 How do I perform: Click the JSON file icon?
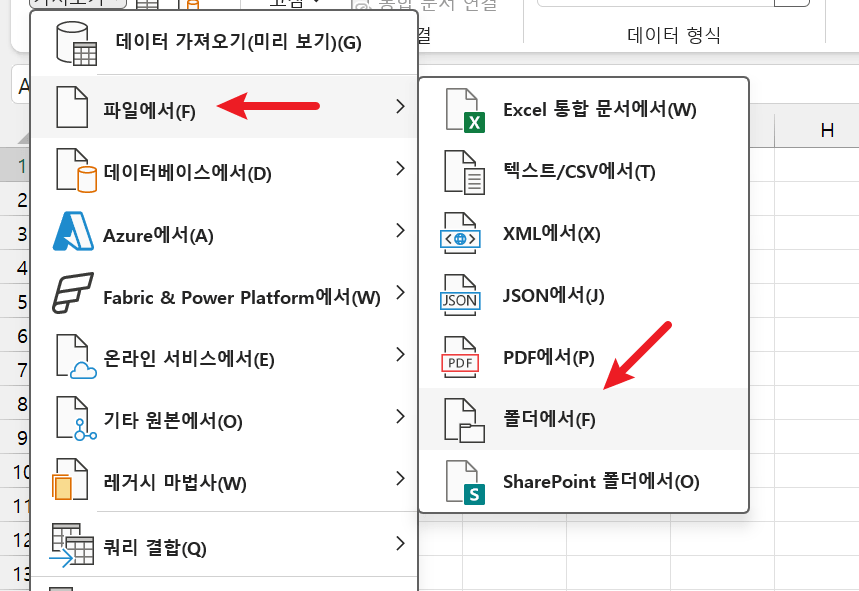(460, 295)
